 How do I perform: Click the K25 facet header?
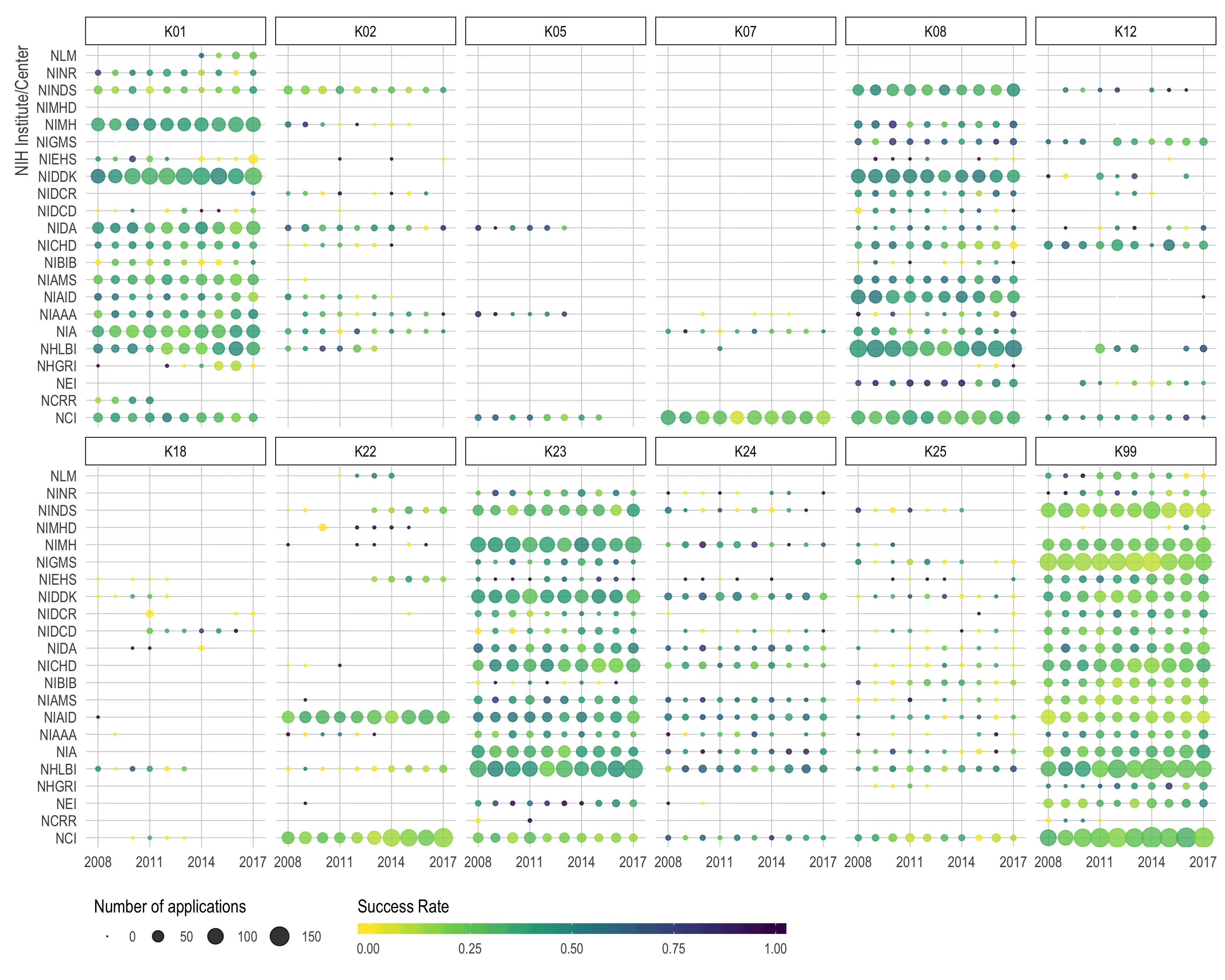(x=935, y=451)
